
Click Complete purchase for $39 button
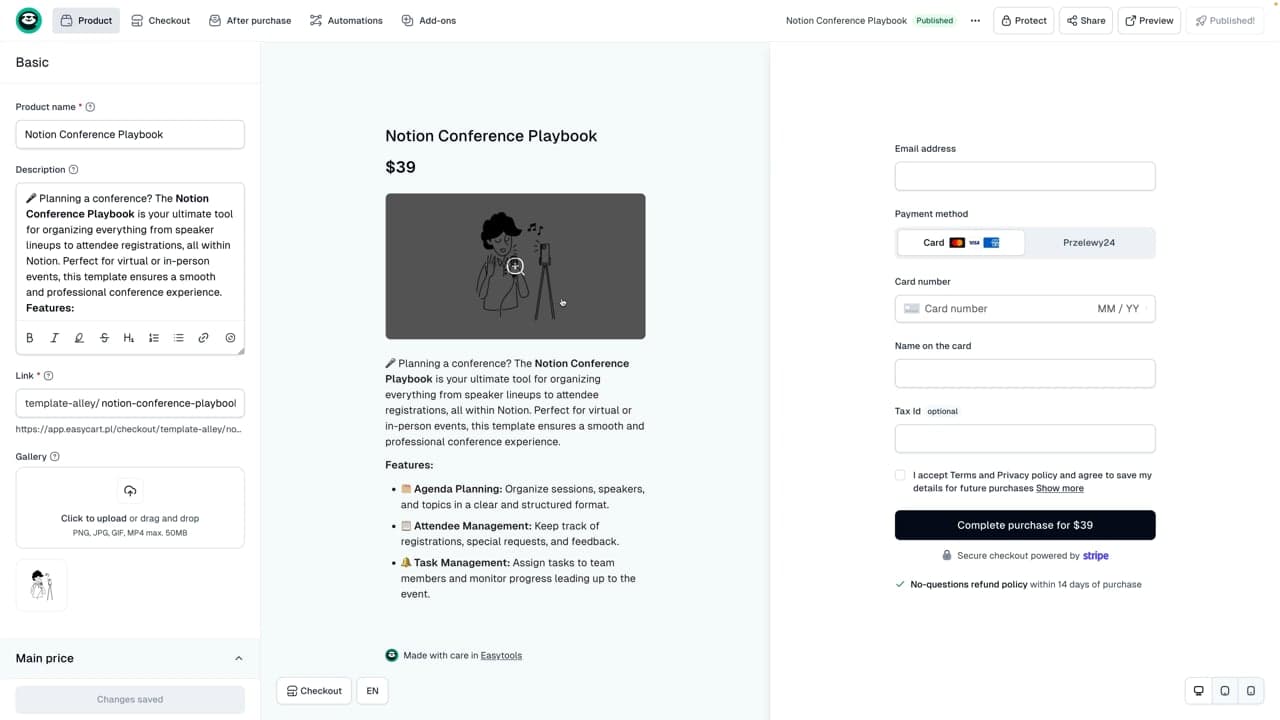(x=1025, y=525)
